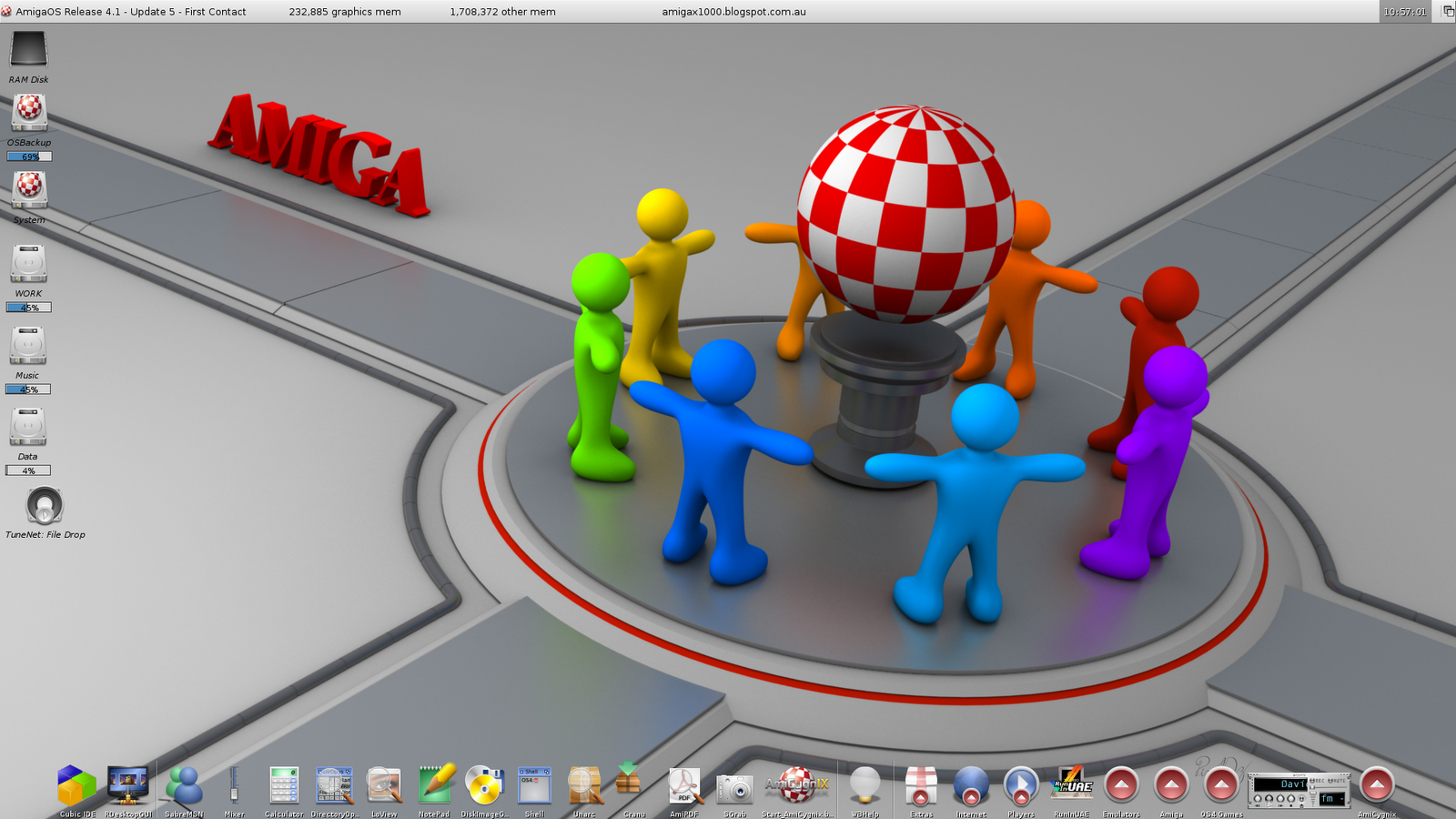Screen dimensions: 1456x819
Task: Launch Cubic IDE from the dock
Action: 76,785
